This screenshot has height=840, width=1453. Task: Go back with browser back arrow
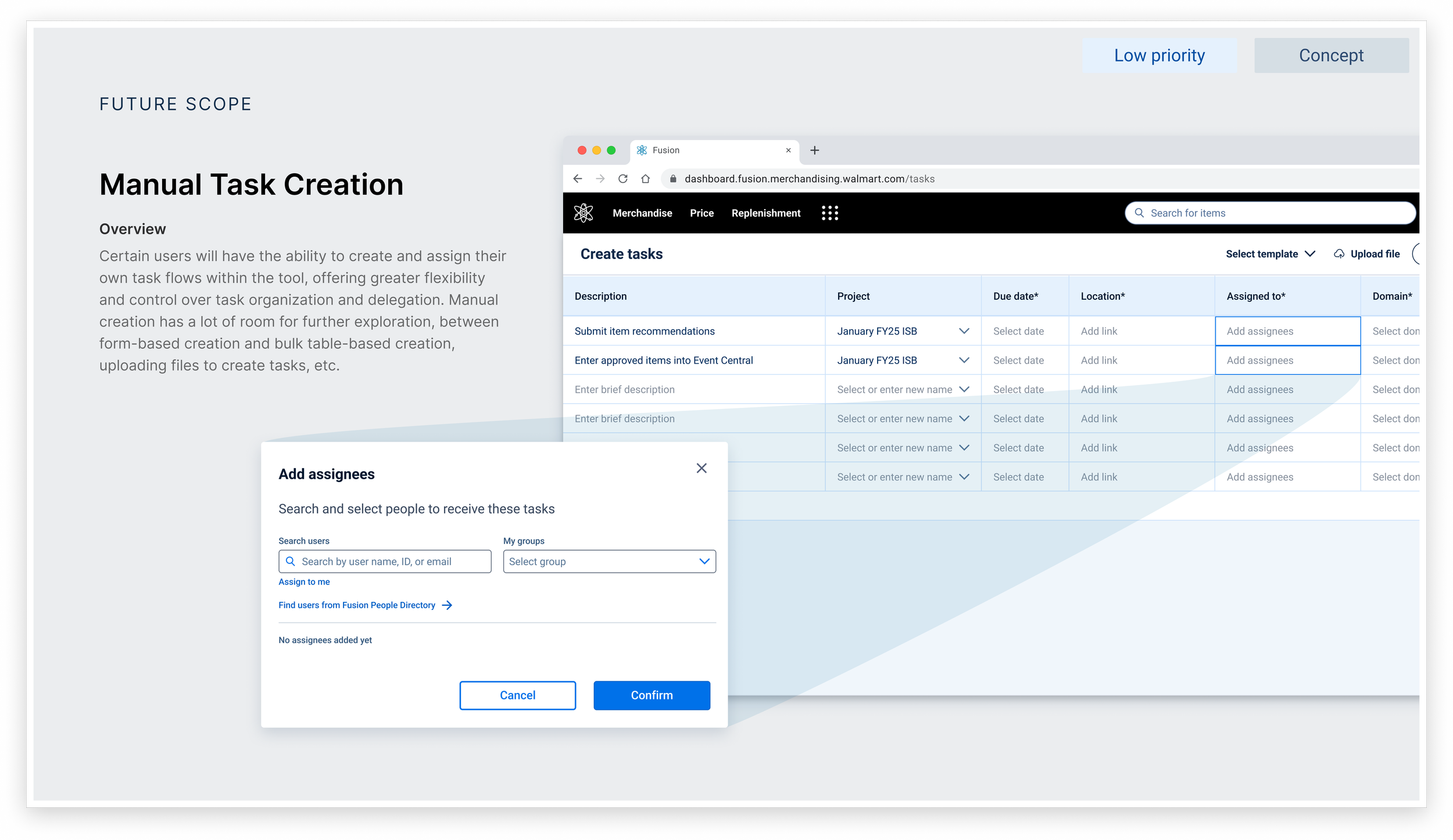point(577,179)
